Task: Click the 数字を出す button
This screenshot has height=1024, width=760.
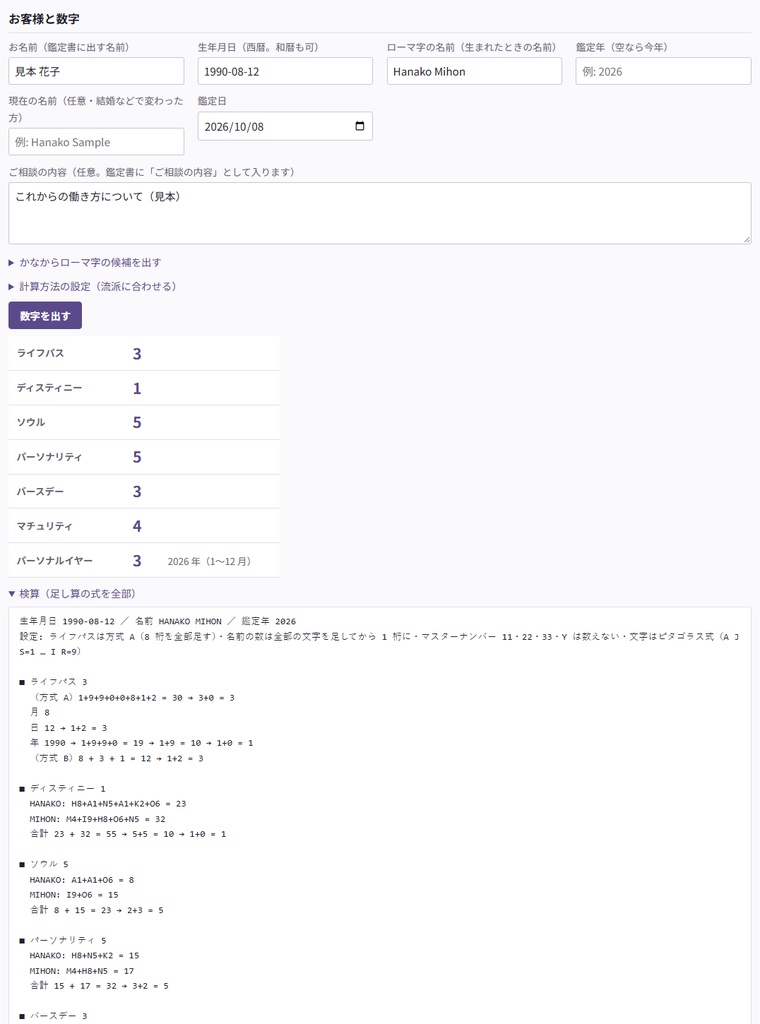Action: 45,315
